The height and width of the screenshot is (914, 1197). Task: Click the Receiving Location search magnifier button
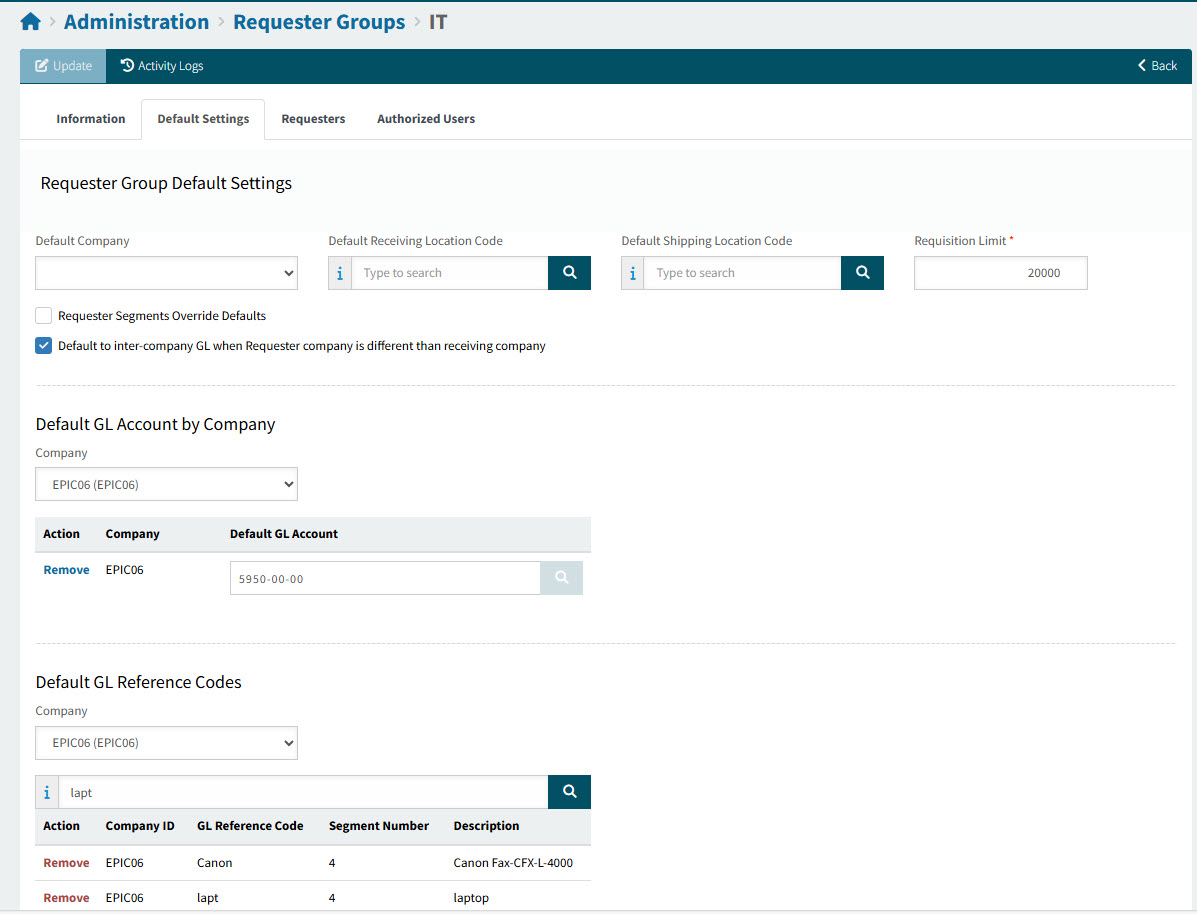click(x=569, y=273)
